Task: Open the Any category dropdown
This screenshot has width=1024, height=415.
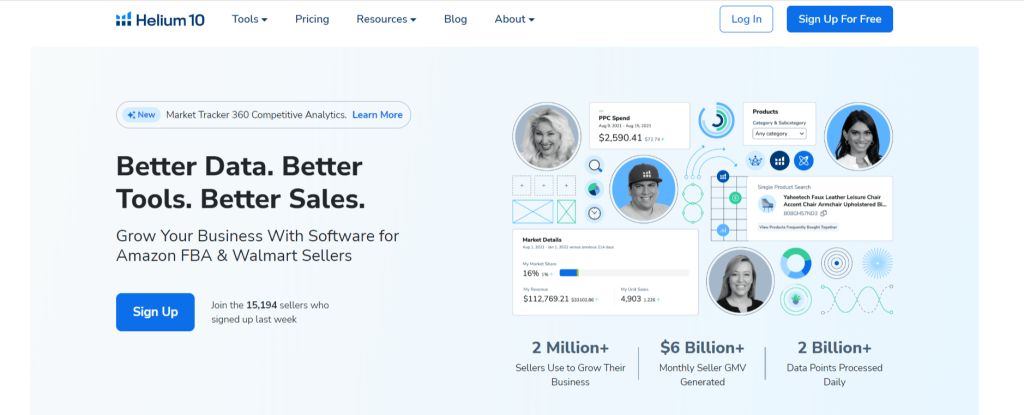Action: click(x=780, y=133)
